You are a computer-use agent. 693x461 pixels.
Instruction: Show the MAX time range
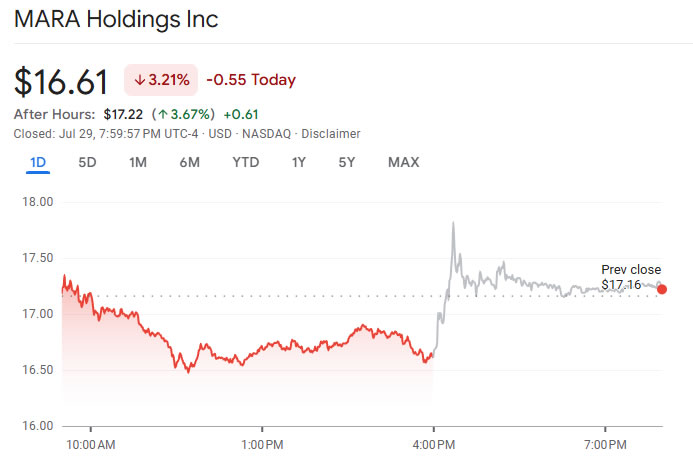[x=403, y=162]
